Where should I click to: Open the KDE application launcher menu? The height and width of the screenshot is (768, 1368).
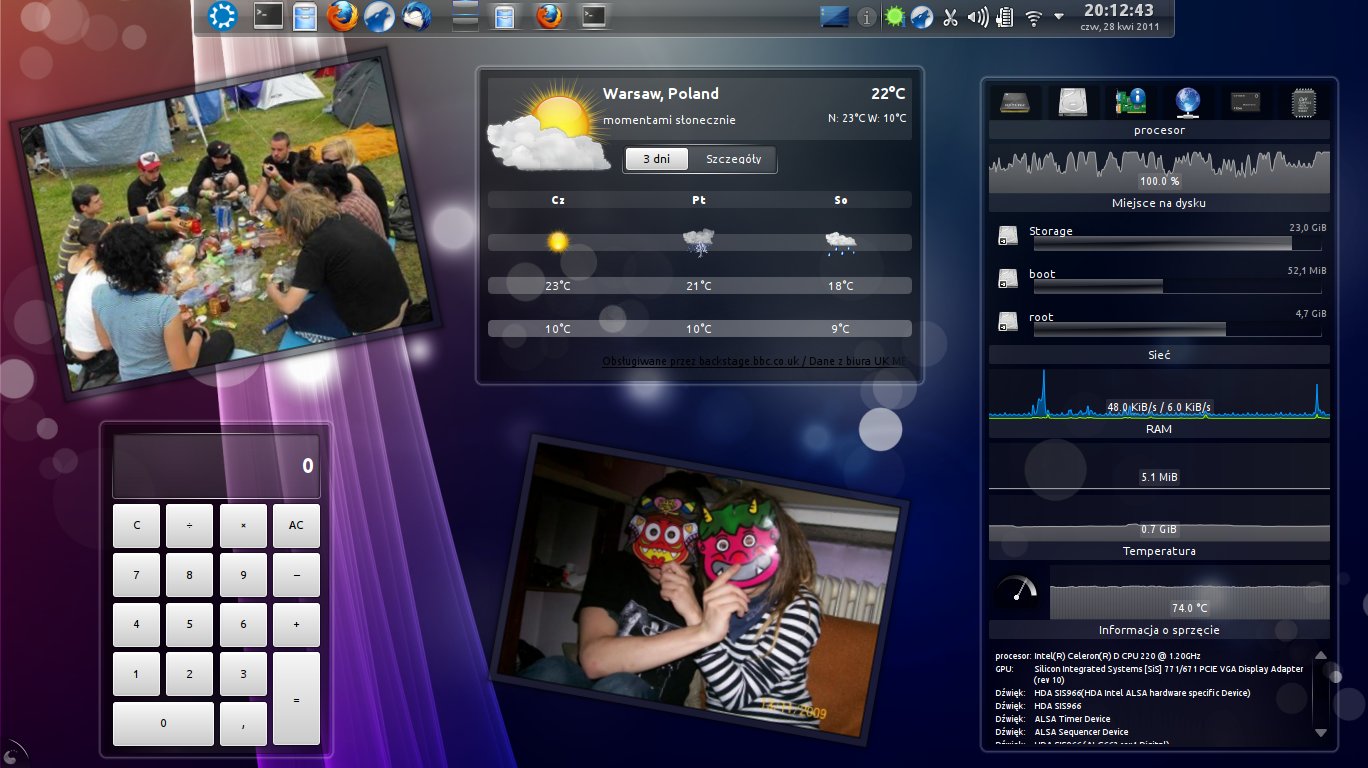[x=222, y=16]
